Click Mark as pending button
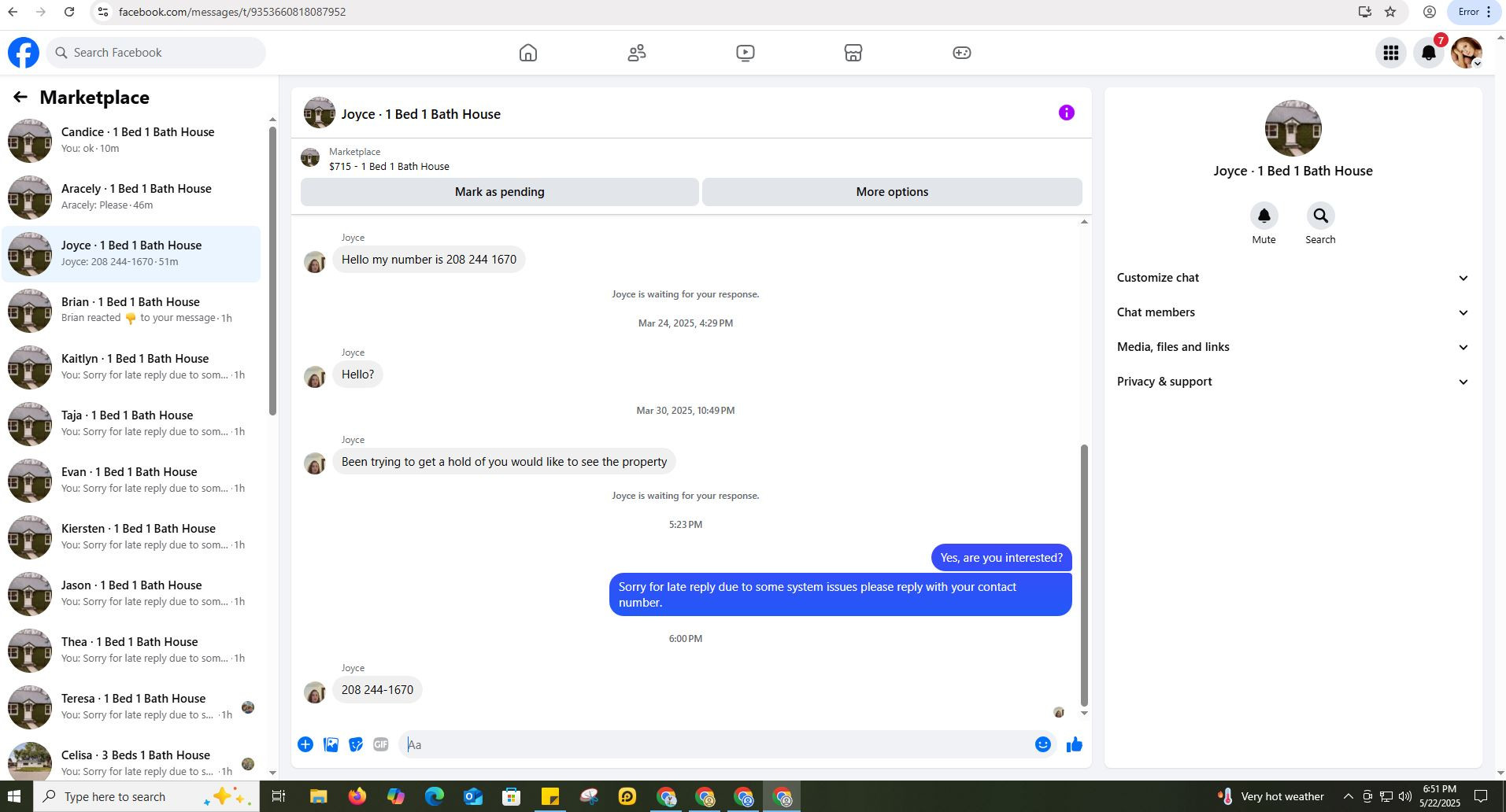Screen dimensions: 1506x812 point(500,192)
